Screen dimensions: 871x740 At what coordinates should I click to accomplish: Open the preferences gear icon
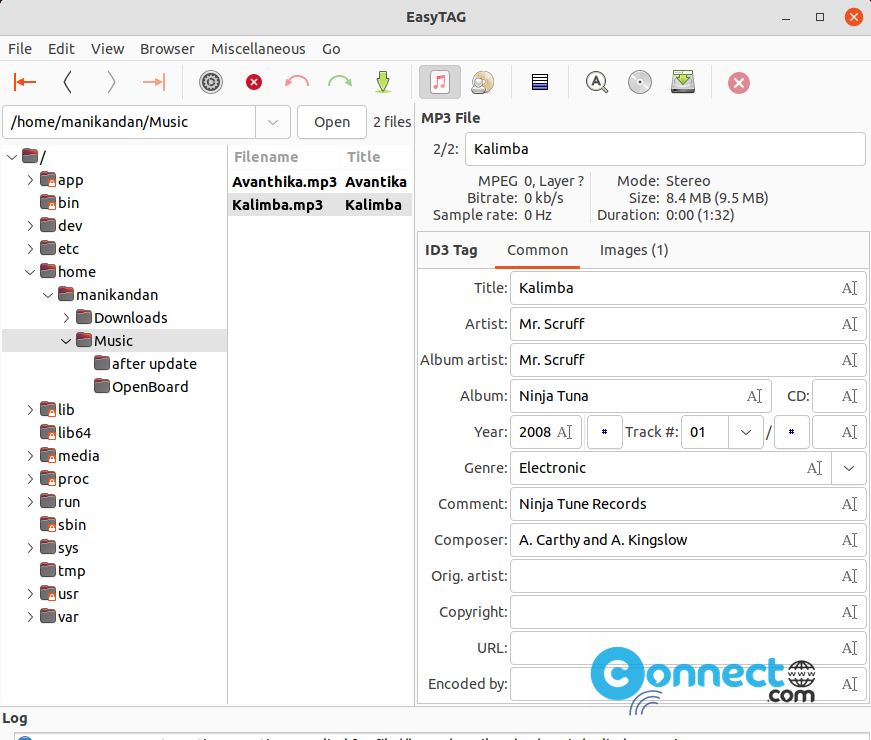(x=211, y=82)
